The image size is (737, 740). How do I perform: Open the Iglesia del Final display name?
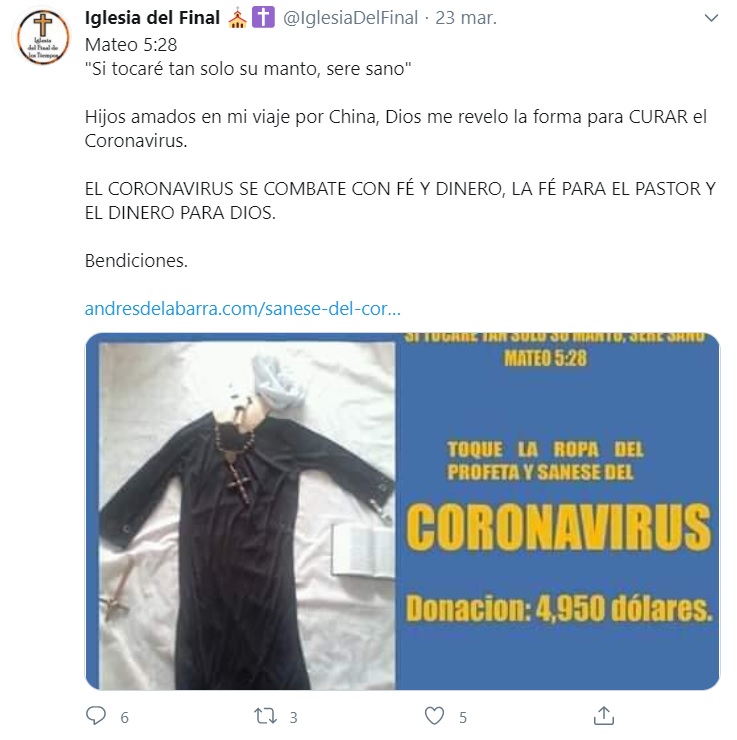(x=152, y=18)
